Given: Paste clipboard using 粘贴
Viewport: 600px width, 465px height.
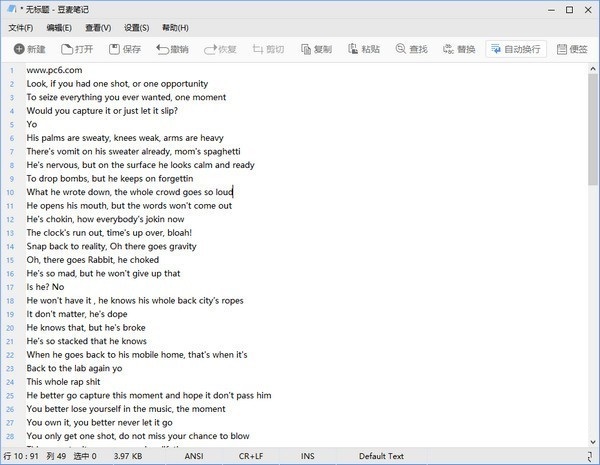Looking at the screenshot, I should coord(364,49).
